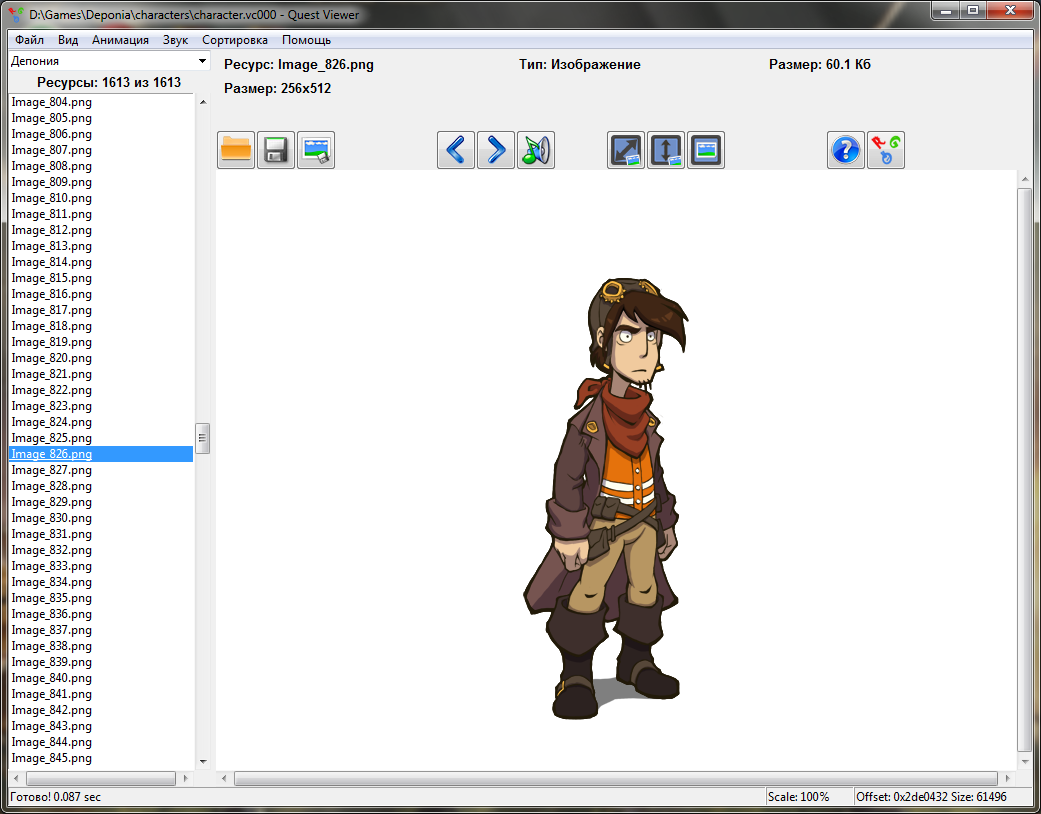Click the floppy disk save icon
This screenshot has width=1041, height=814.
(276, 150)
